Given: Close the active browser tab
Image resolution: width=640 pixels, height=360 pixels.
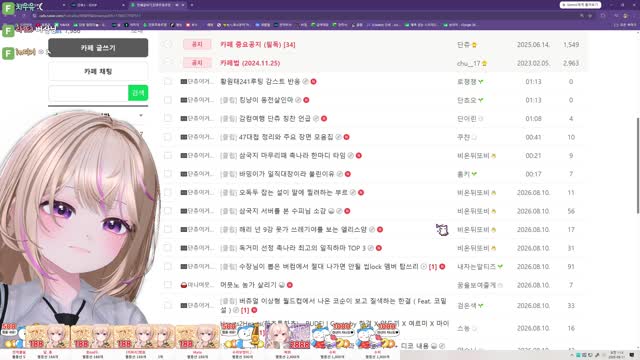Looking at the screenshot, I should 183,5.
